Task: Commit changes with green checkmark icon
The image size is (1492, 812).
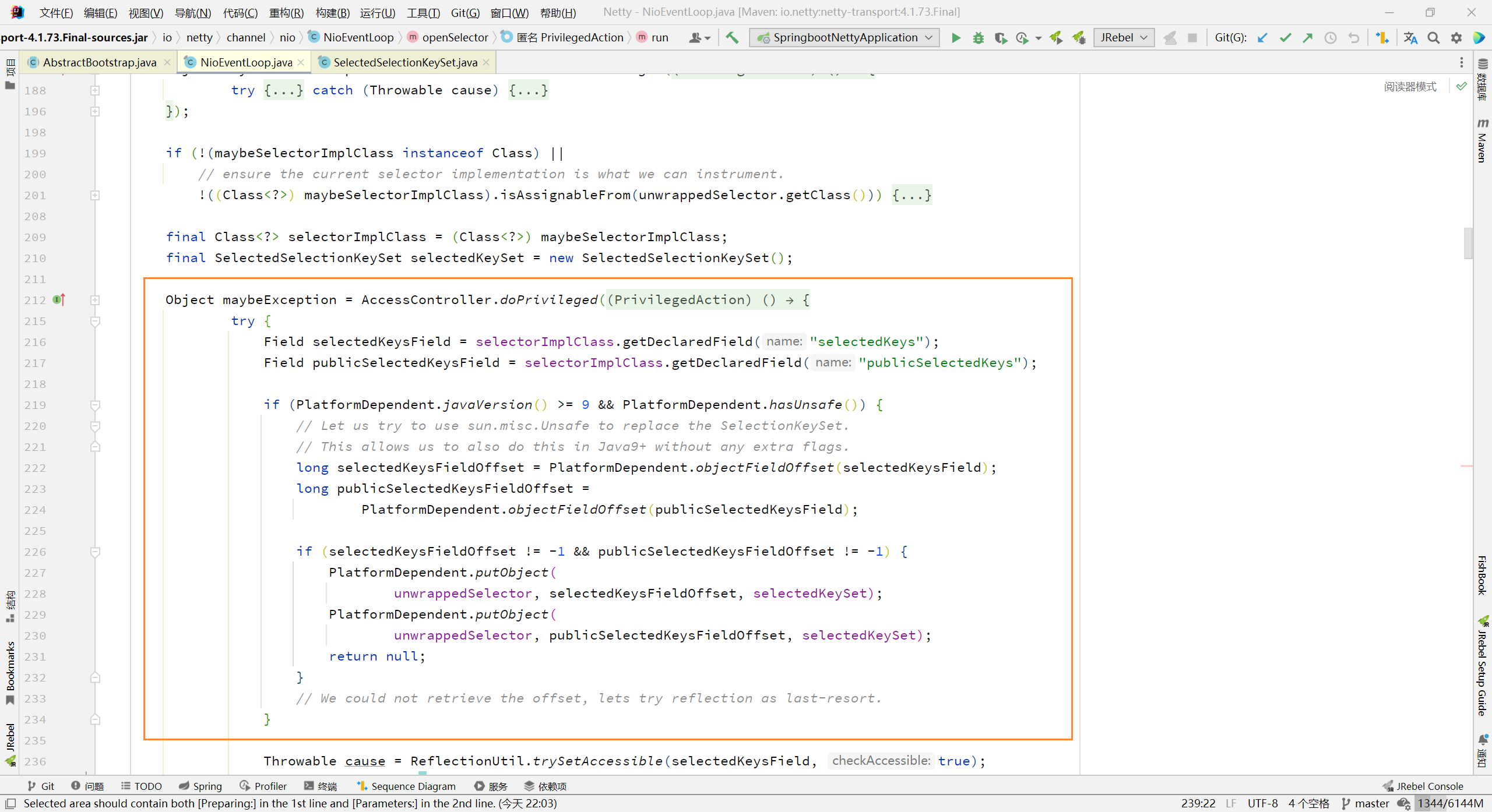Action: pos(1285,38)
